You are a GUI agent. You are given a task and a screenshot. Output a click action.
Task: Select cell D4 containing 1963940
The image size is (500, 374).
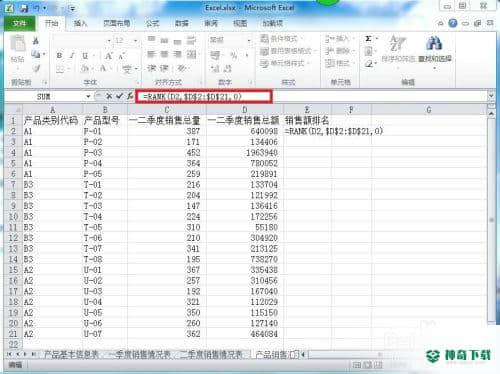click(245, 153)
